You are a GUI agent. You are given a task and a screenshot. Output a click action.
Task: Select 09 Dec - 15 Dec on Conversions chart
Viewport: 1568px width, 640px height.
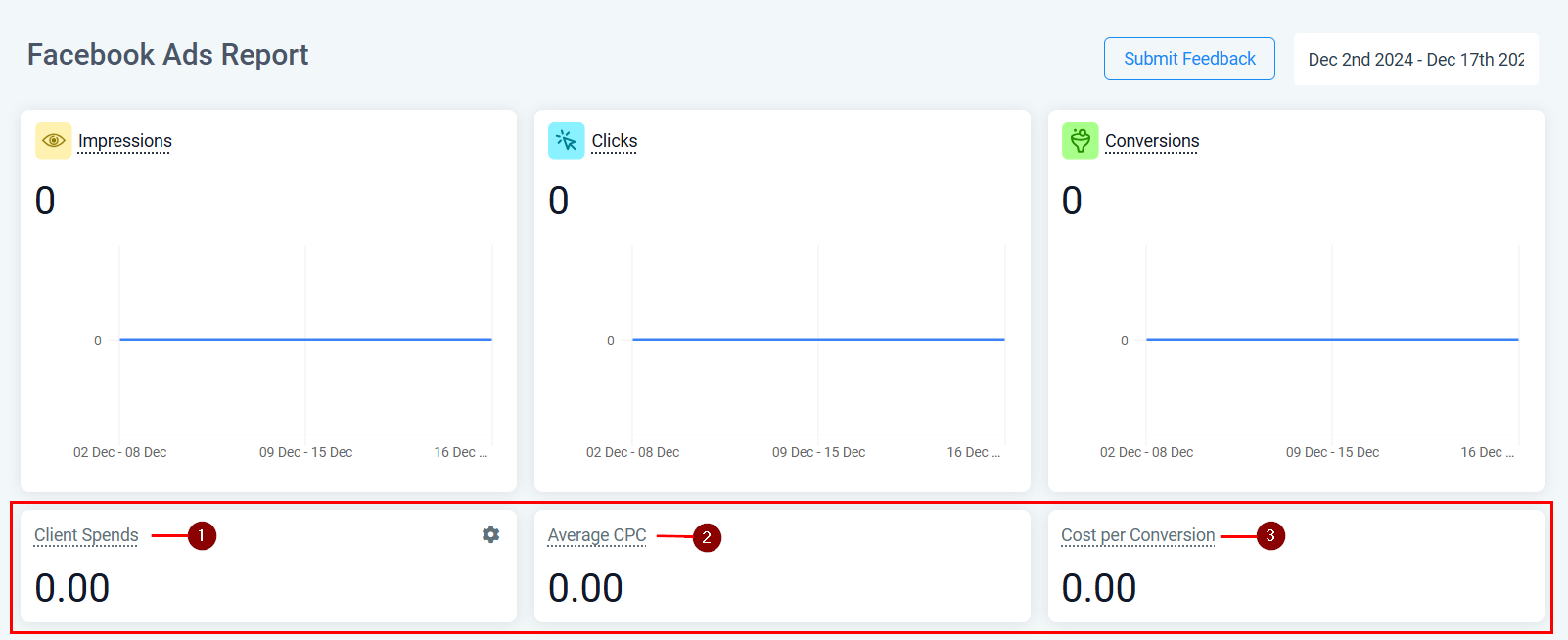pos(1332,452)
